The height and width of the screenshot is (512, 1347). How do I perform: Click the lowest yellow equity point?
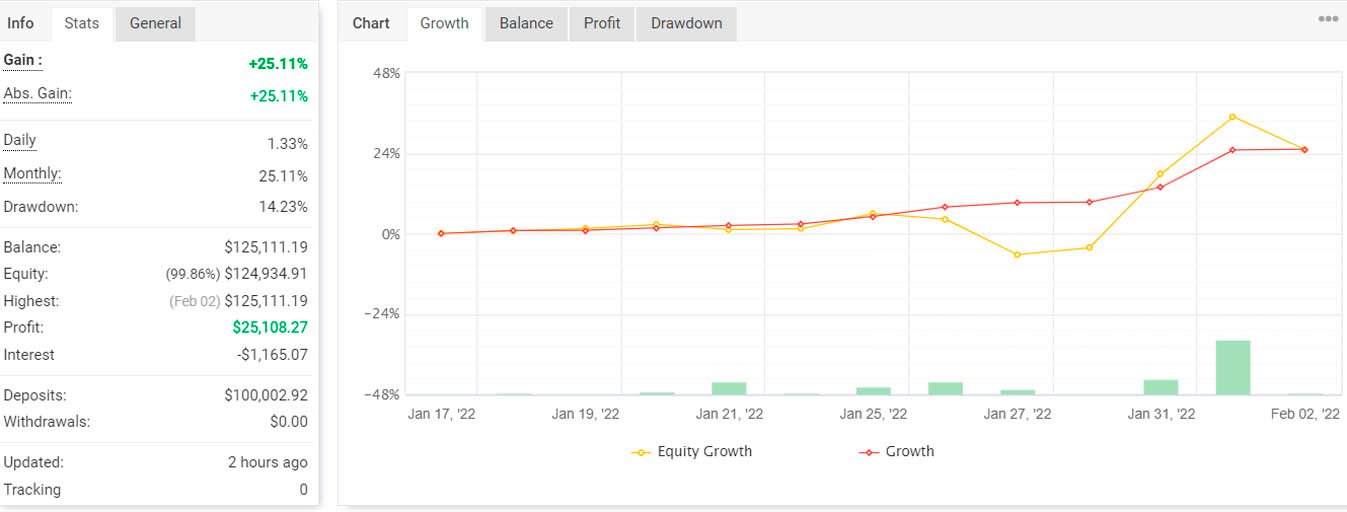pyautogui.click(x=1017, y=255)
